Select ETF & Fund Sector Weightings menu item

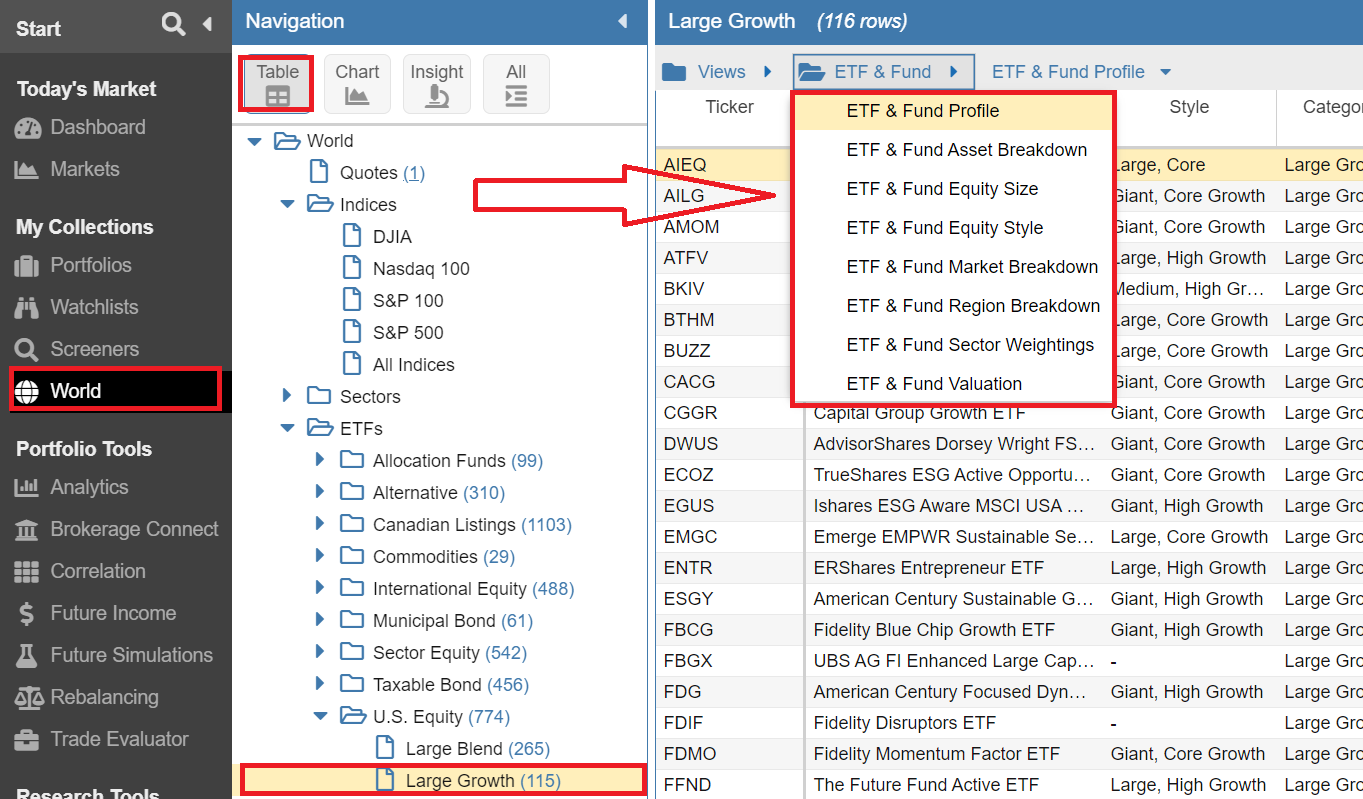(x=970, y=345)
